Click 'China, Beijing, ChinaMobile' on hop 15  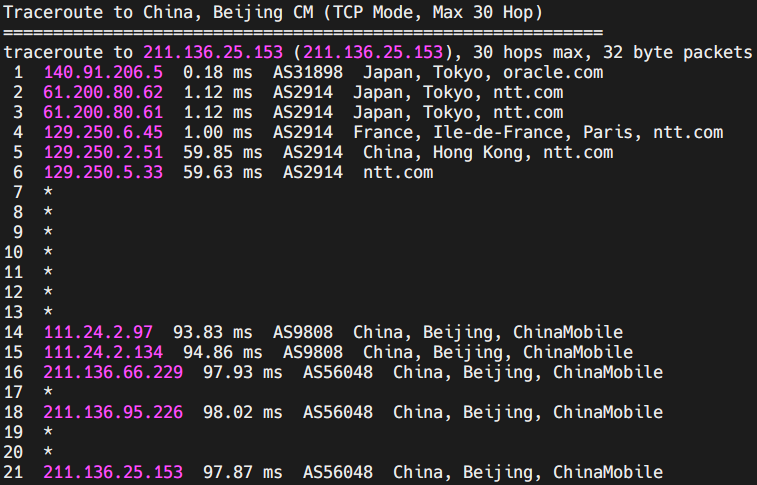(x=498, y=352)
